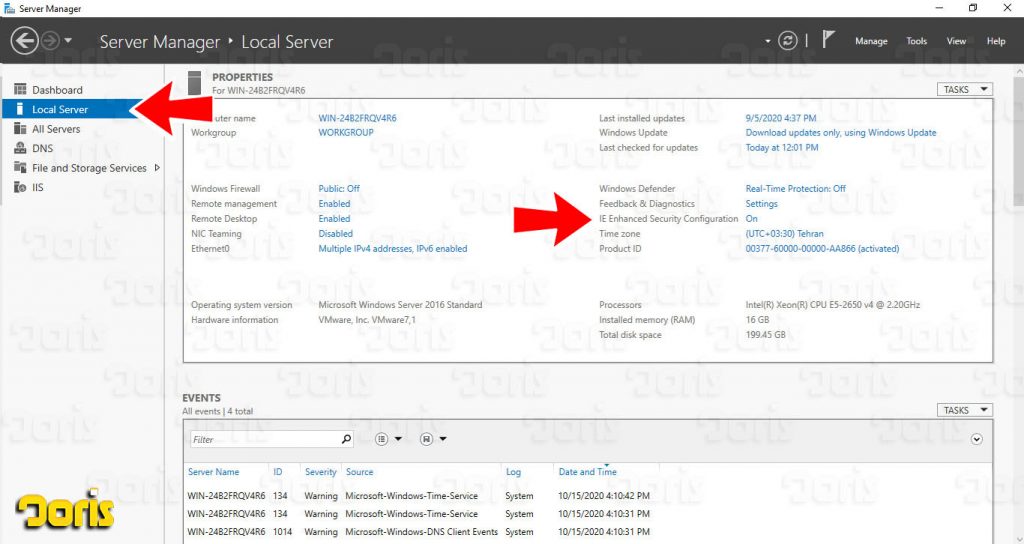Click the Server Manager title bar icon
This screenshot has height=544, width=1024.
pyautogui.click(x=9, y=8)
